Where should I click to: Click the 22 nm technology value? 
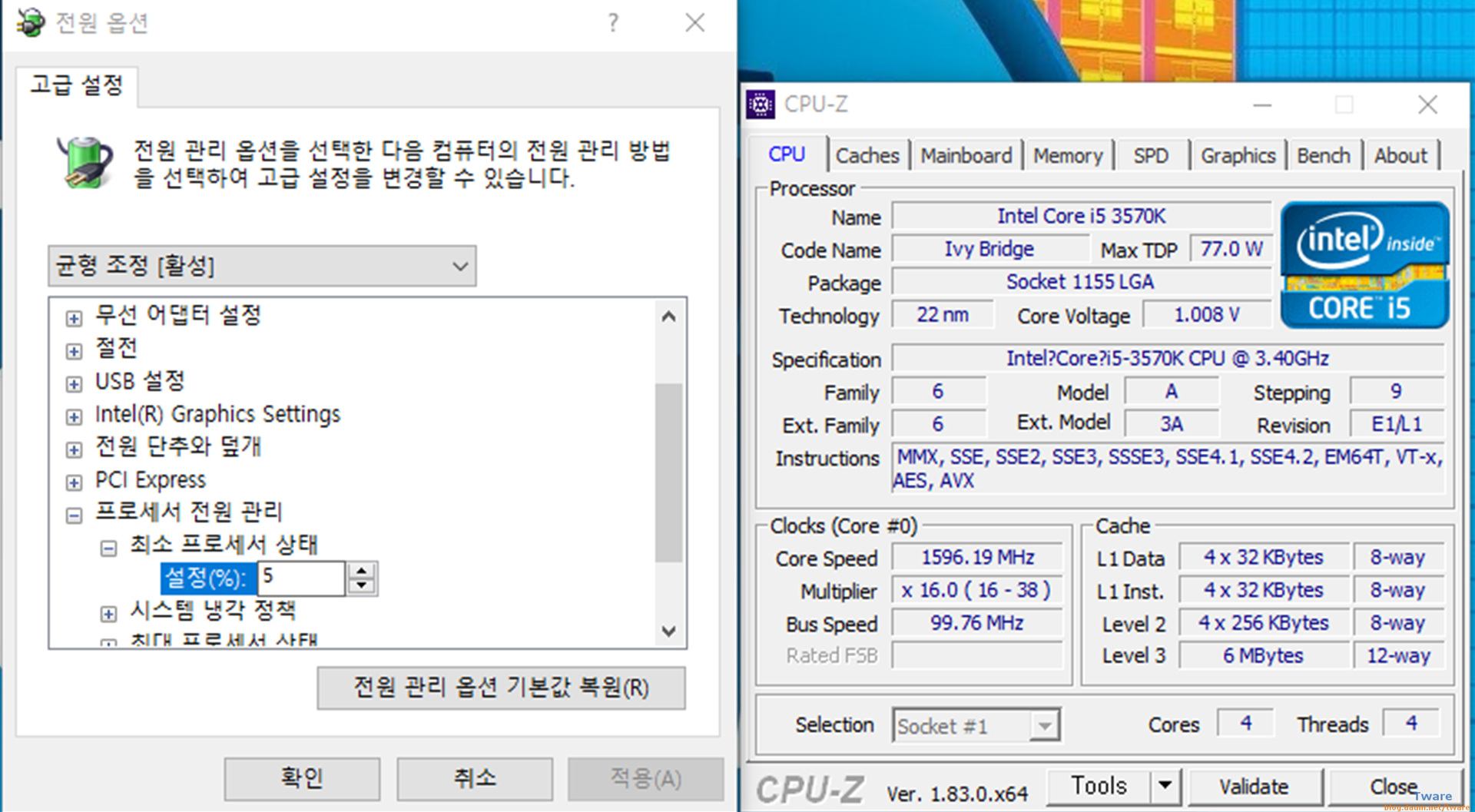[x=943, y=315]
